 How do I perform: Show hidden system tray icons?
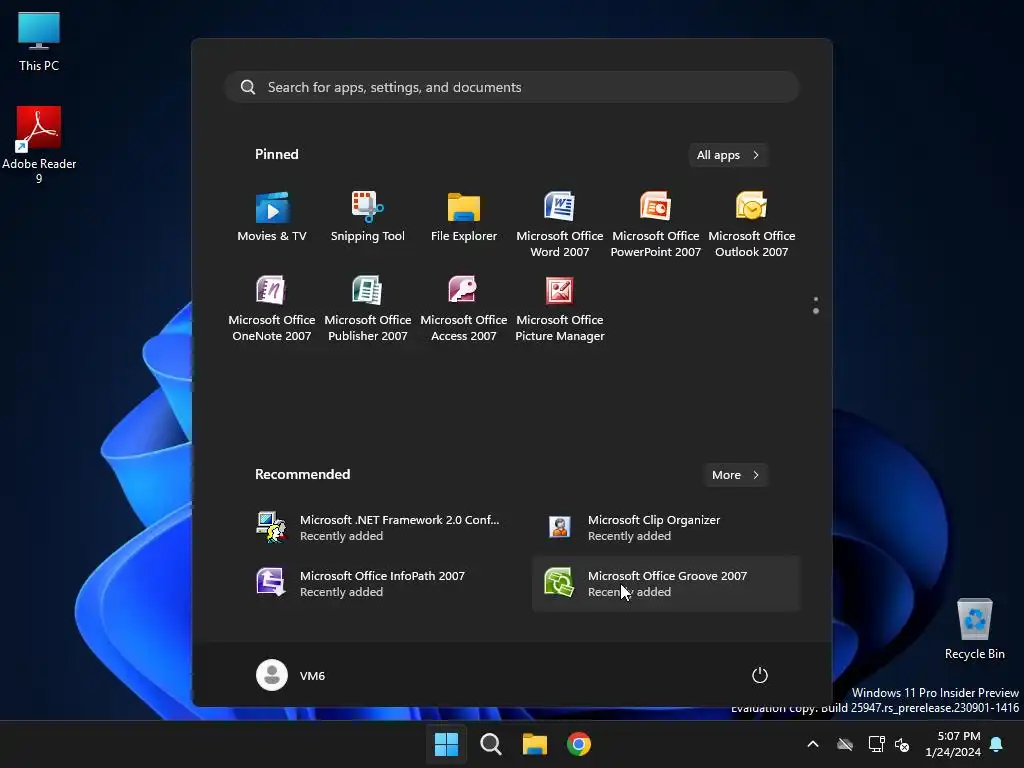tap(813, 744)
